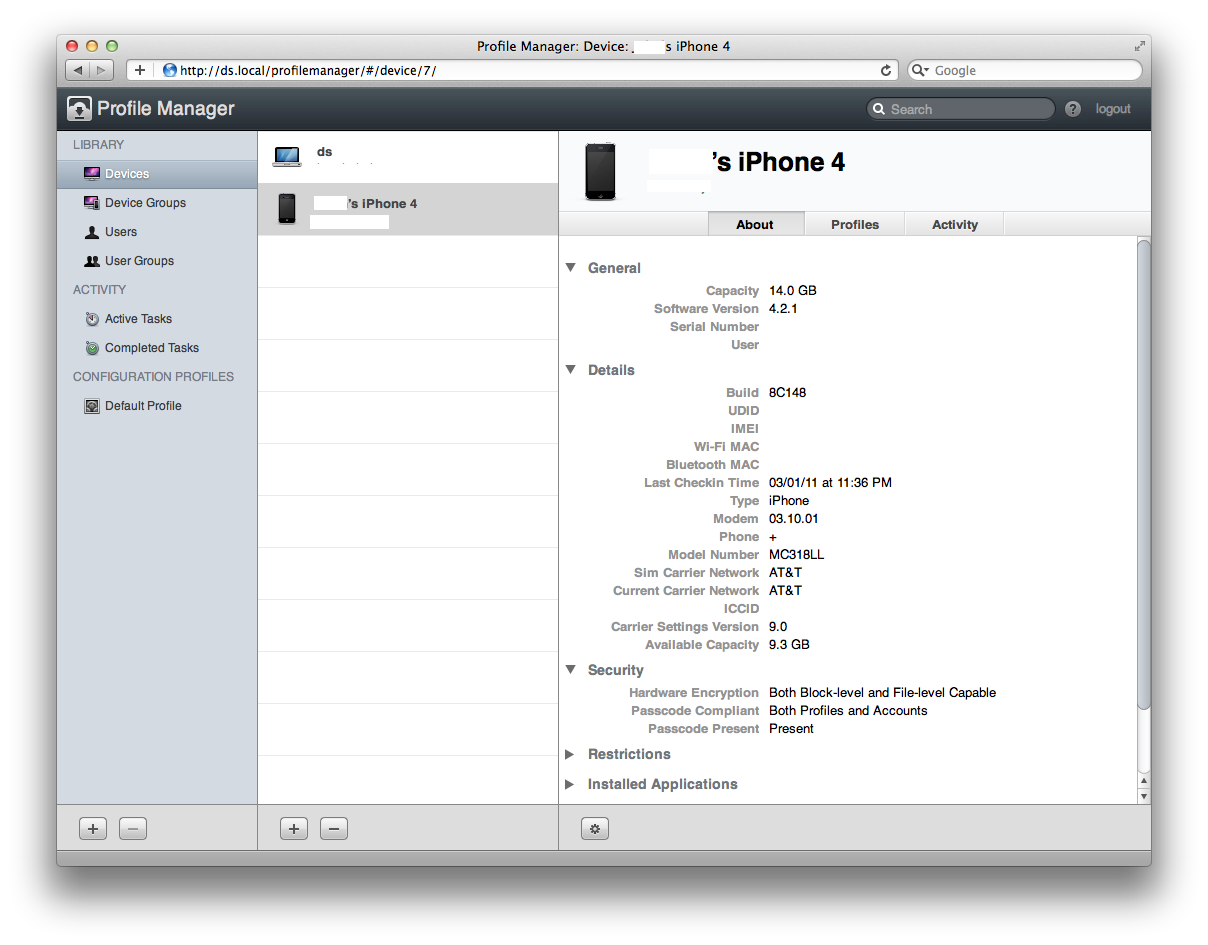Open Default Profile in the sidebar
This screenshot has height=945, width=1208.
(157, 406)
